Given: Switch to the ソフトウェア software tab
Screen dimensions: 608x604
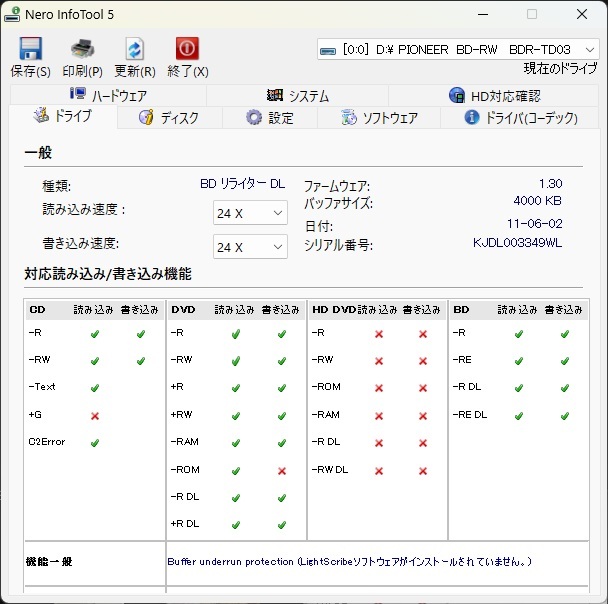Looking at the screenshot, I should (379, 118).
